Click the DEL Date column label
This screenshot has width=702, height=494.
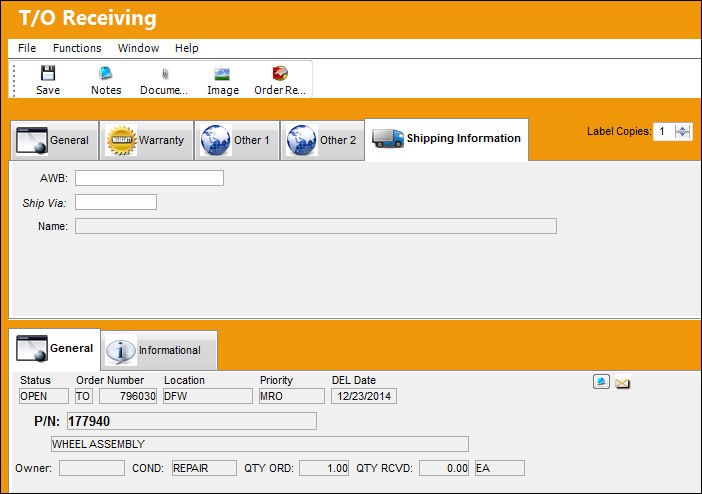(354, 380)
